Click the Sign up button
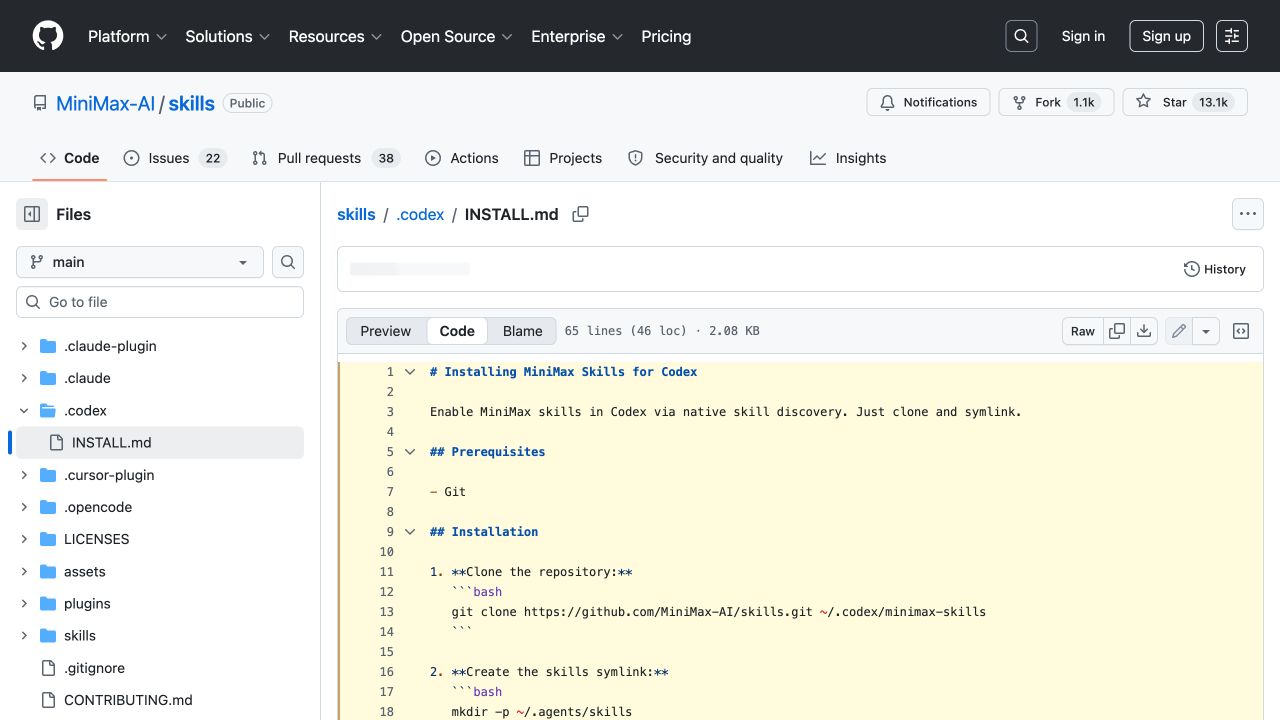The height and width of the screenshot is (720, 1280). tap(1166, 36)
